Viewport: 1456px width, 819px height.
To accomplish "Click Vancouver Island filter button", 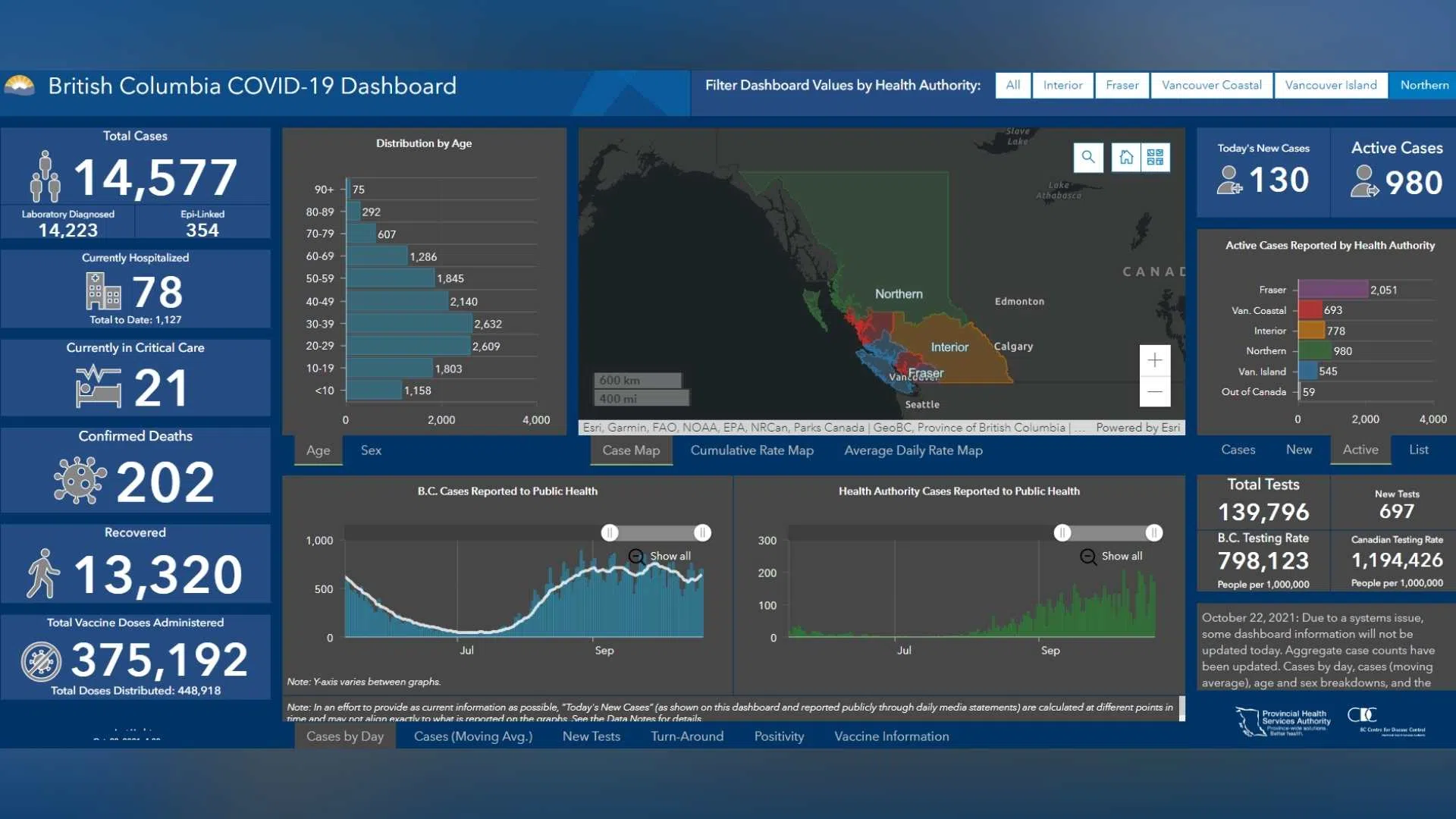I will (x=1330, y=85).
